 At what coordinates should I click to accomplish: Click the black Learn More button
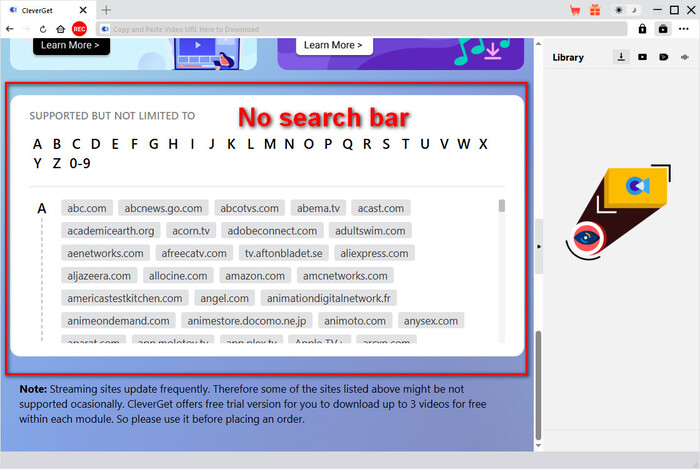(71, 46)
